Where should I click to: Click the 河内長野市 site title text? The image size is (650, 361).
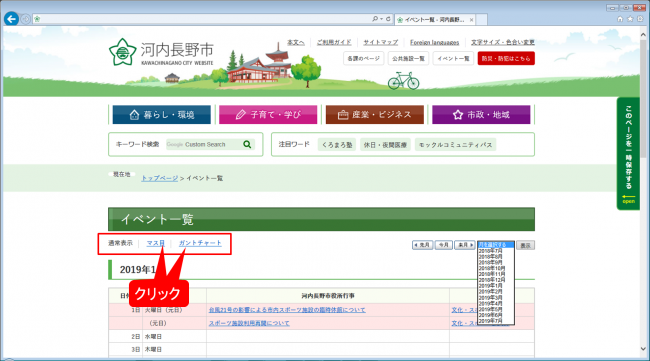coord(177,50)
